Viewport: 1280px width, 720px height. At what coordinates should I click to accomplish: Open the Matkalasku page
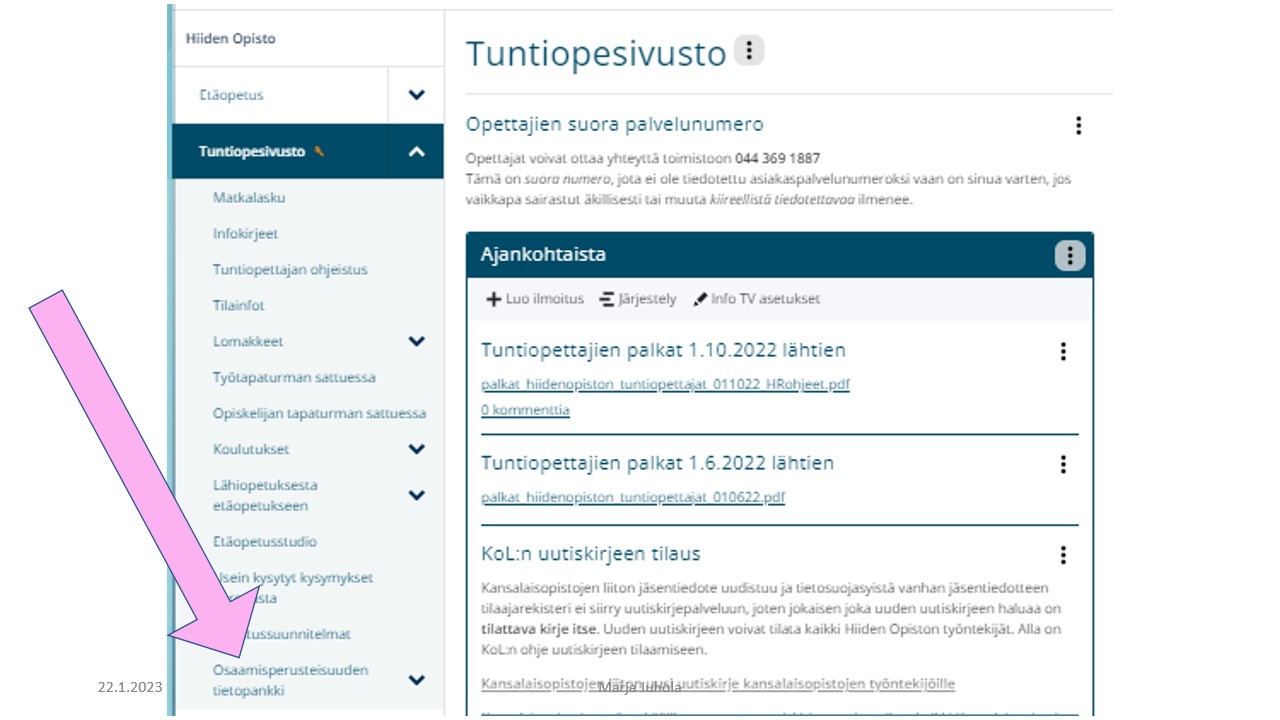point(249,198)
